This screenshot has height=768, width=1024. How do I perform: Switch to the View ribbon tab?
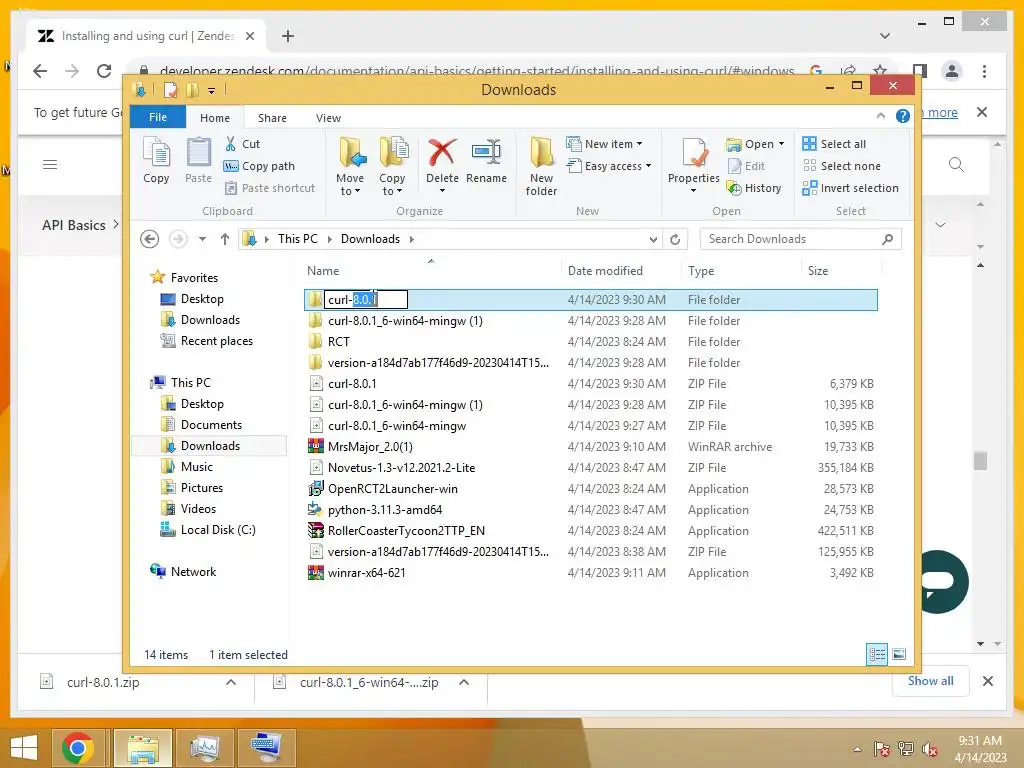pos(328,118)
